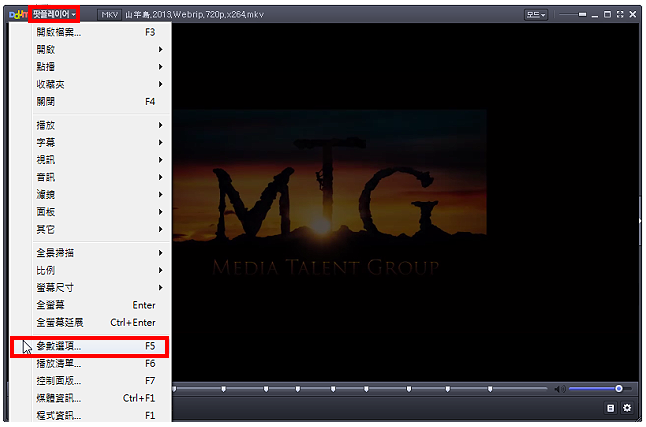This screenshot has width=646, height=427.
Task: Choose 關閉 F4 menu item
Action: 90,101
